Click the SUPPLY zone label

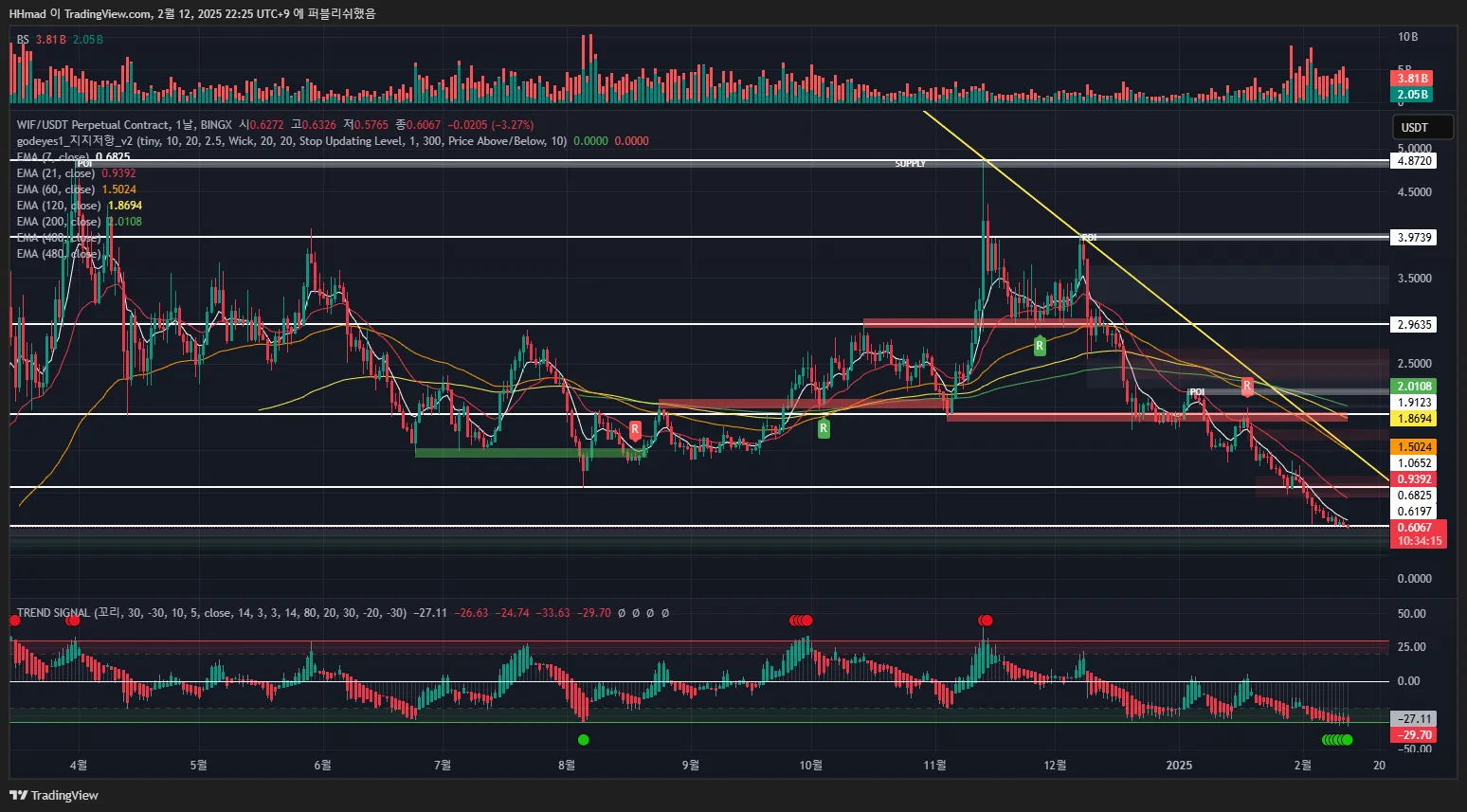point(910,164)
